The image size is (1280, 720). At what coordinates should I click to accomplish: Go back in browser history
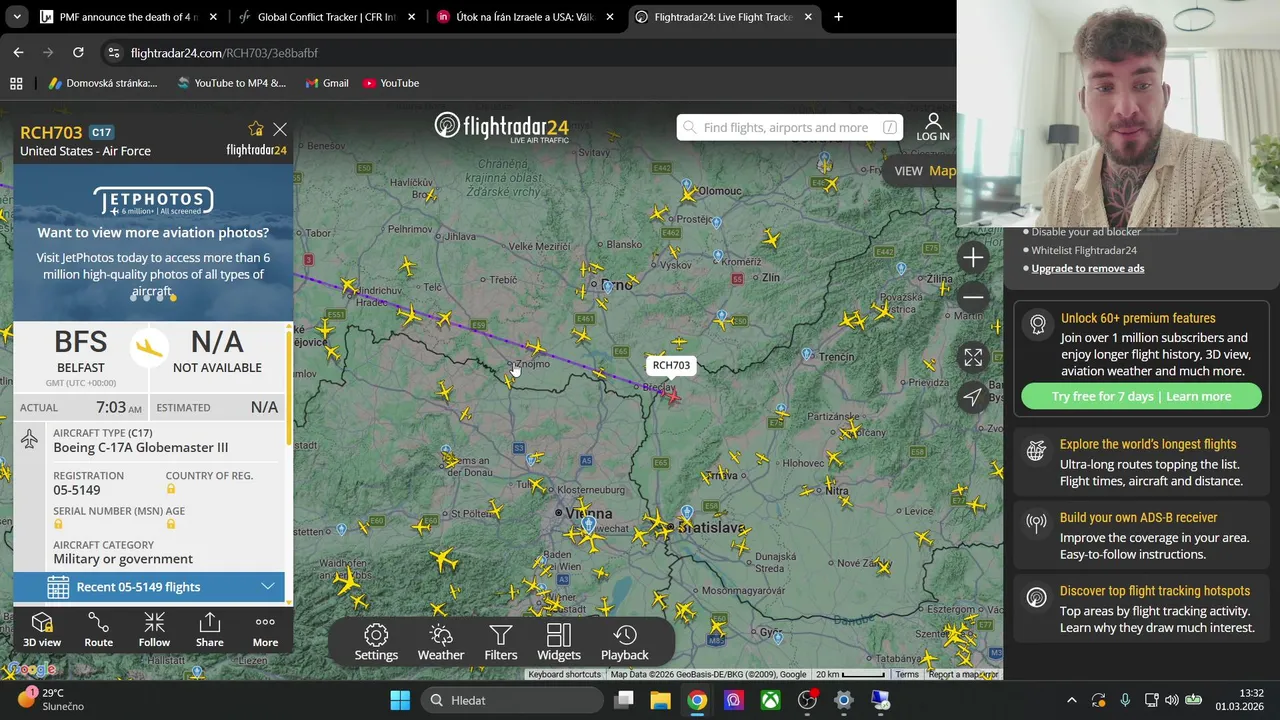(18, 52)
